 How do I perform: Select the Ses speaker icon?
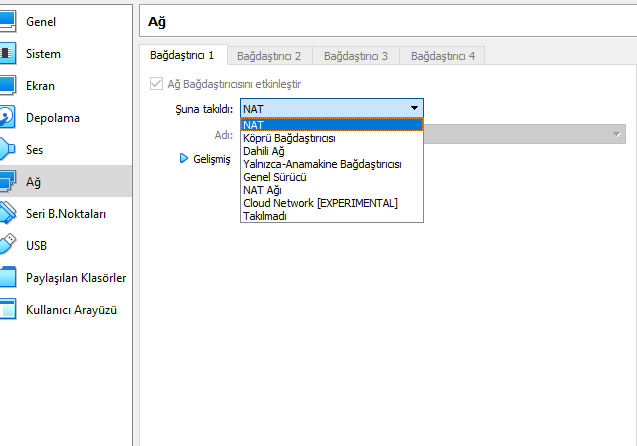5,149
